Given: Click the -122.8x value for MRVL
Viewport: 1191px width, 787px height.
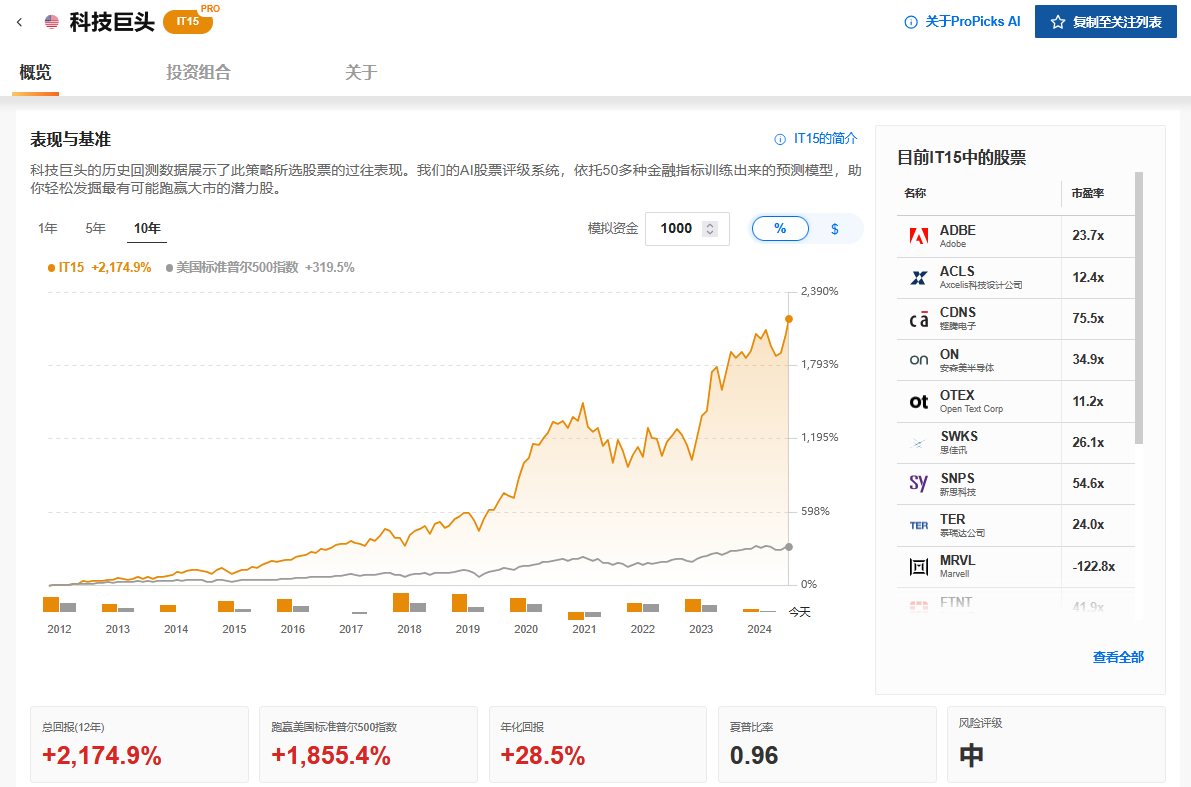Looking at the screenshot, I should pyautogui.click(x=1093, y=567).
